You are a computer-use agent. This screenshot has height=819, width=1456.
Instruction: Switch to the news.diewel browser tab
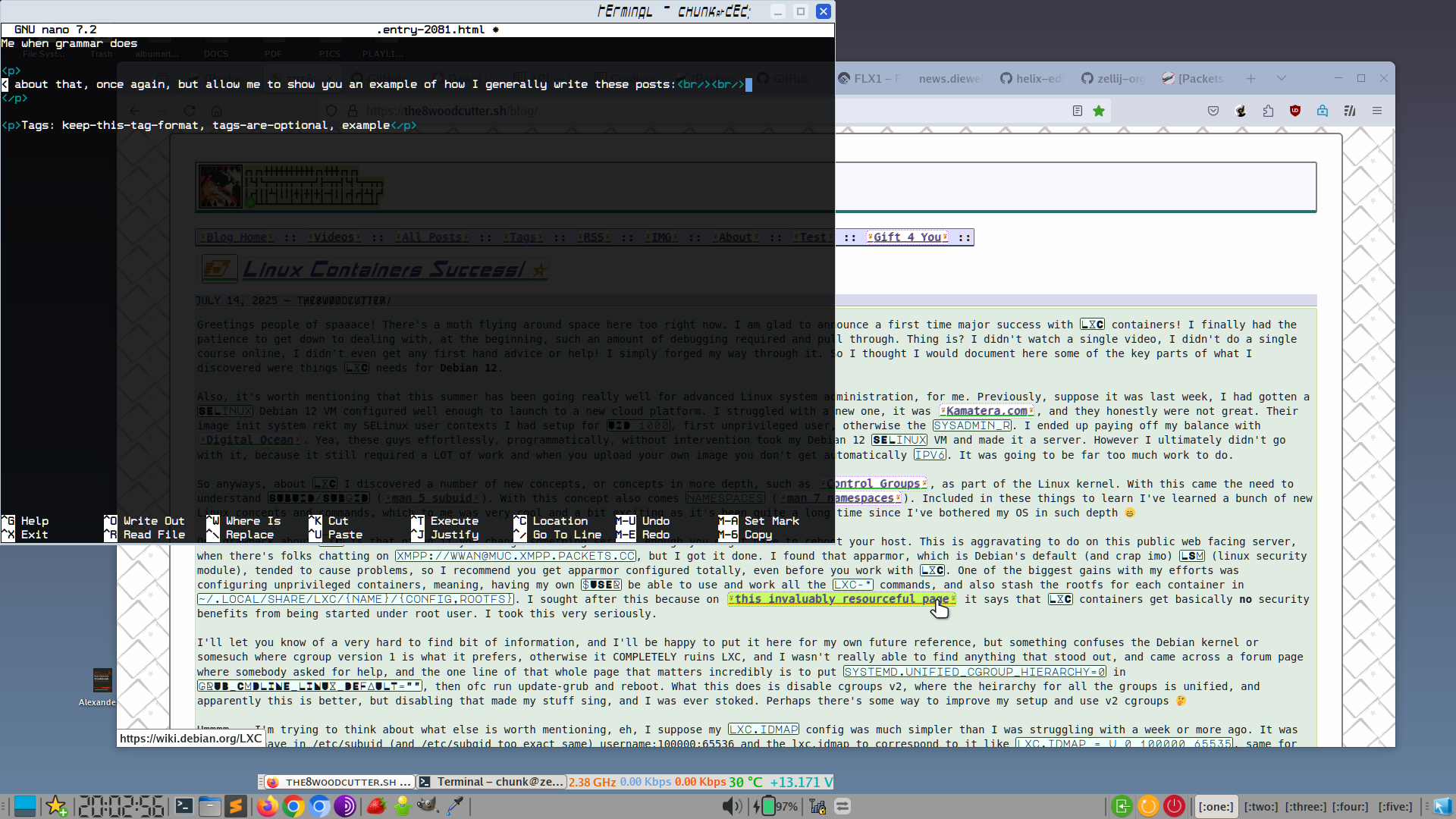point(950,79)
